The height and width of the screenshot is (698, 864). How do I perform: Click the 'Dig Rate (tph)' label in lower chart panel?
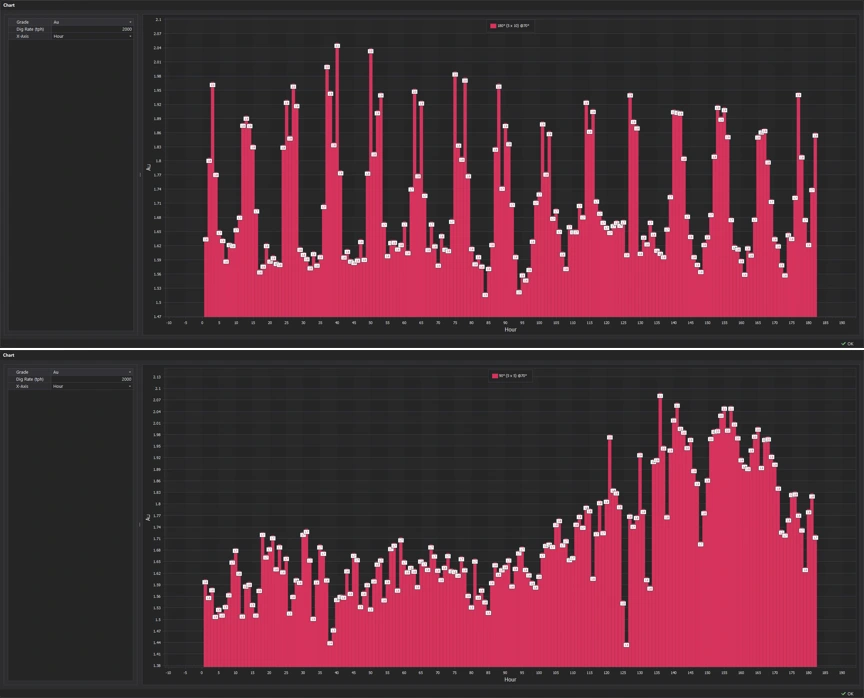coord(30,380)
